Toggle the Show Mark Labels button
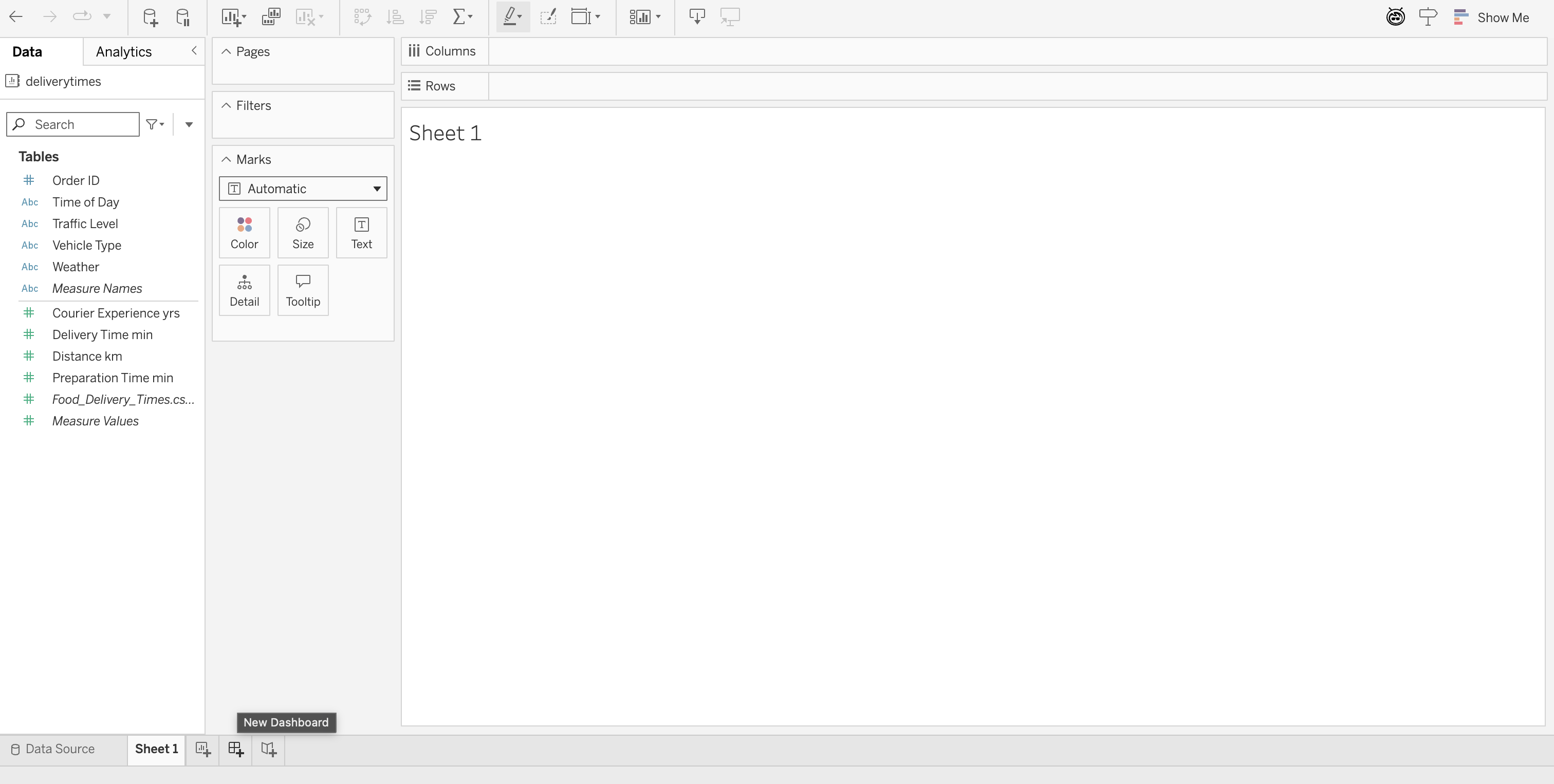The image size is (1554, 784). [548, 16]
